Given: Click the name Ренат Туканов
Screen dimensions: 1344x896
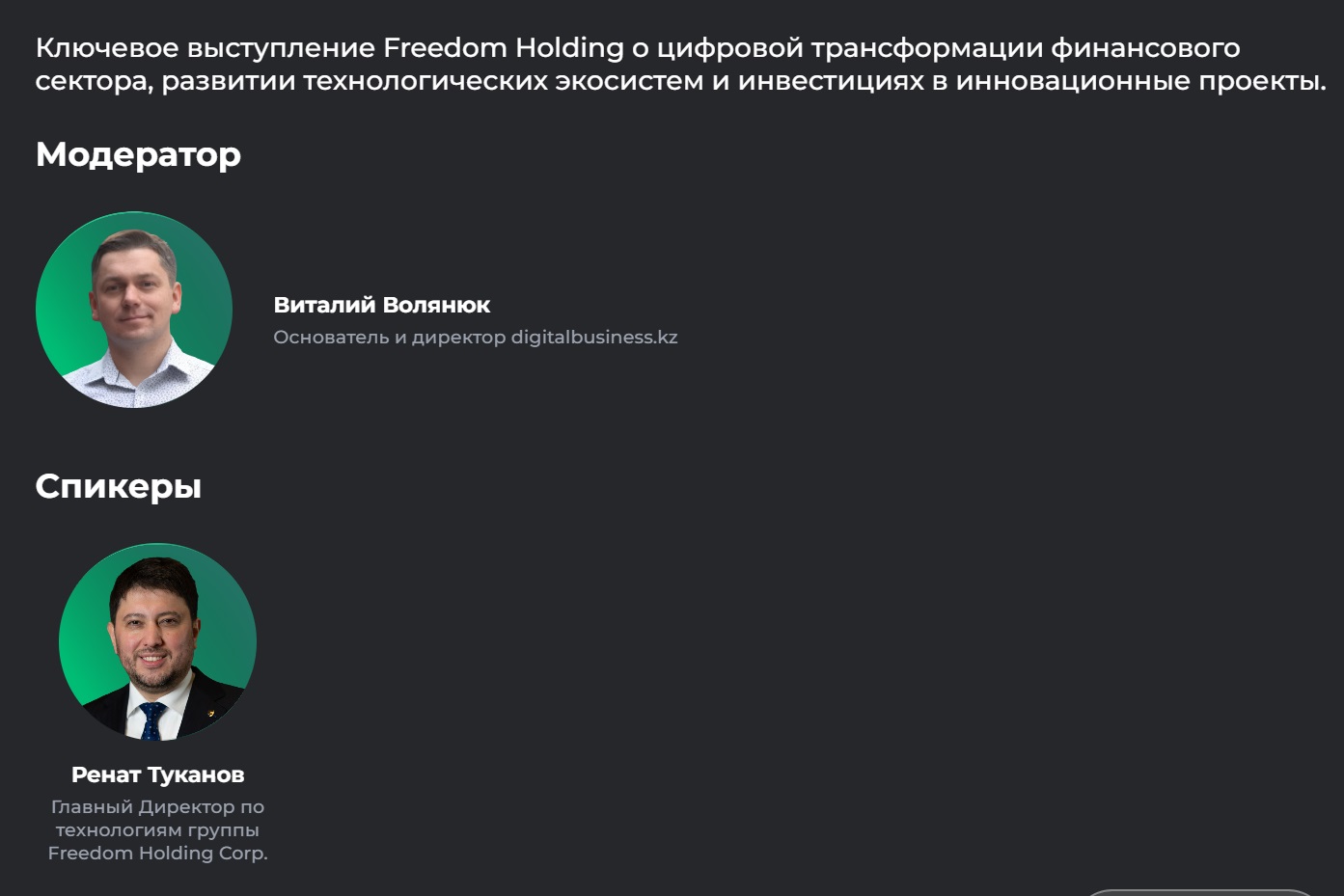Looking at the screenshot, I should click(157, 774).
